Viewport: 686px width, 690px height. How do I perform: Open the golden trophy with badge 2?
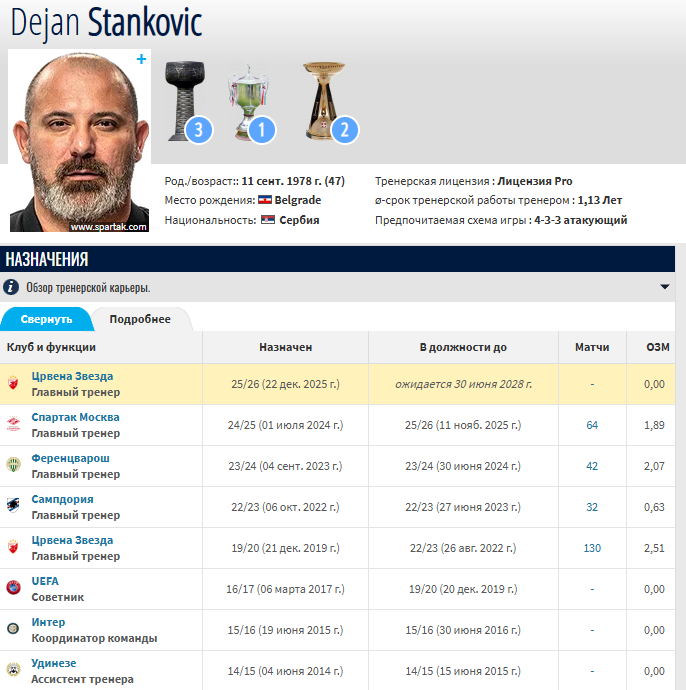330,102
